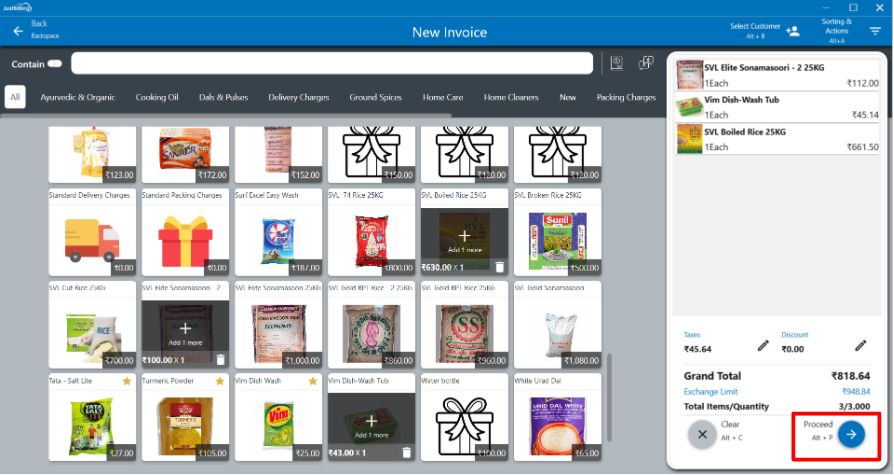Viewport: 894px width, 475px height.
Task: Switch to Ground Spices category
Action: click(x=375, y=97)
